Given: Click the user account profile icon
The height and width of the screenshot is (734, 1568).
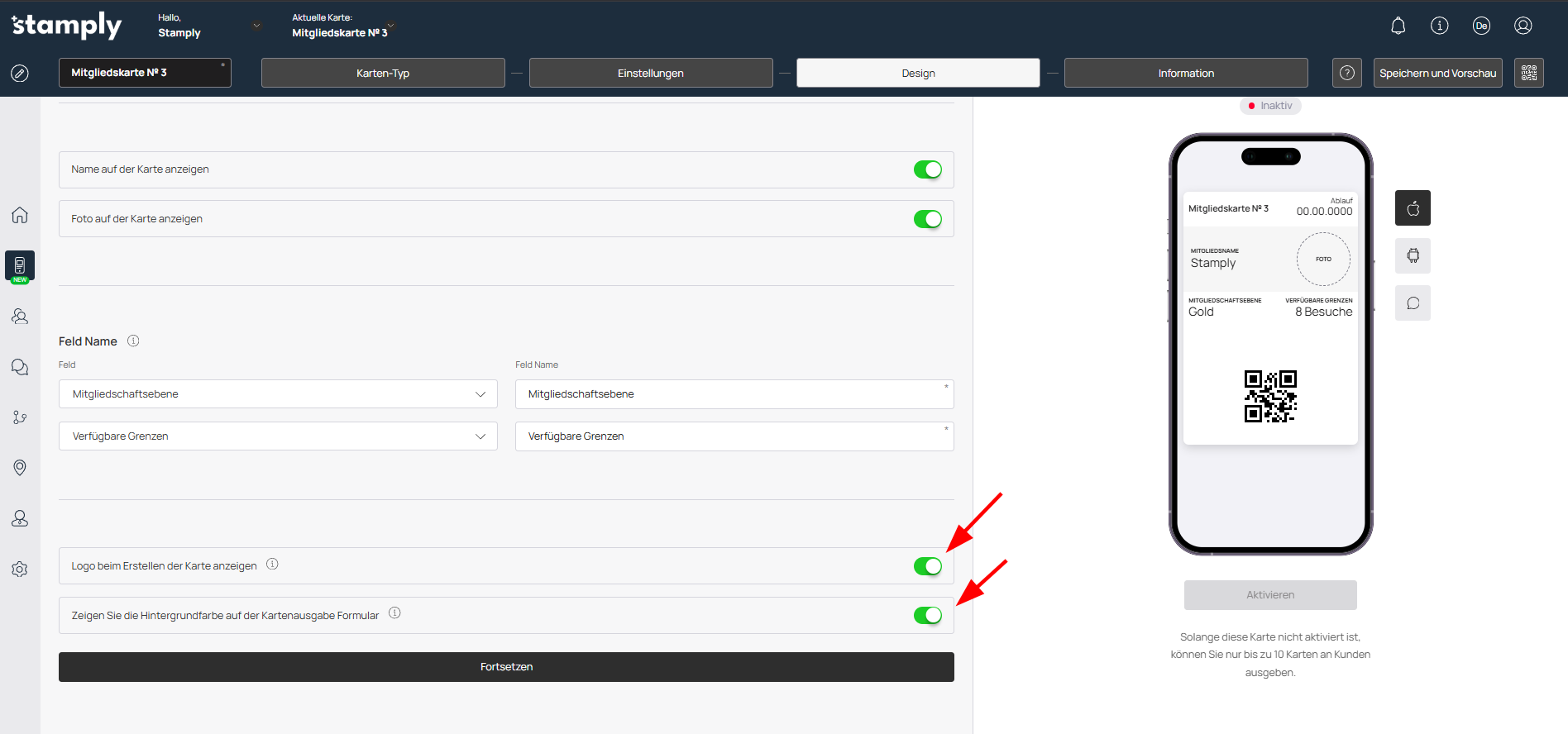Looking at the screenshot, I should click(x=1523, y=26).
